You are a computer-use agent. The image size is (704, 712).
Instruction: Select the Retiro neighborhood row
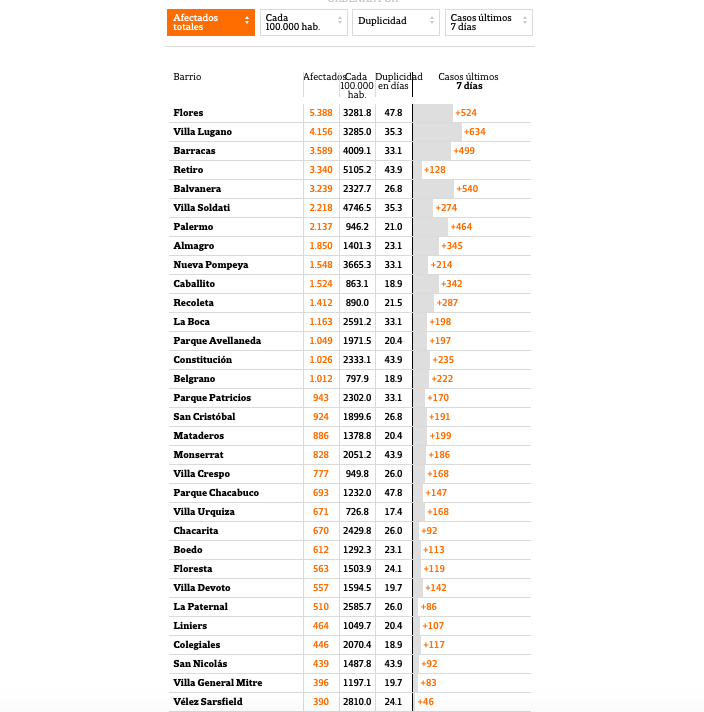(x=188, y=170)
